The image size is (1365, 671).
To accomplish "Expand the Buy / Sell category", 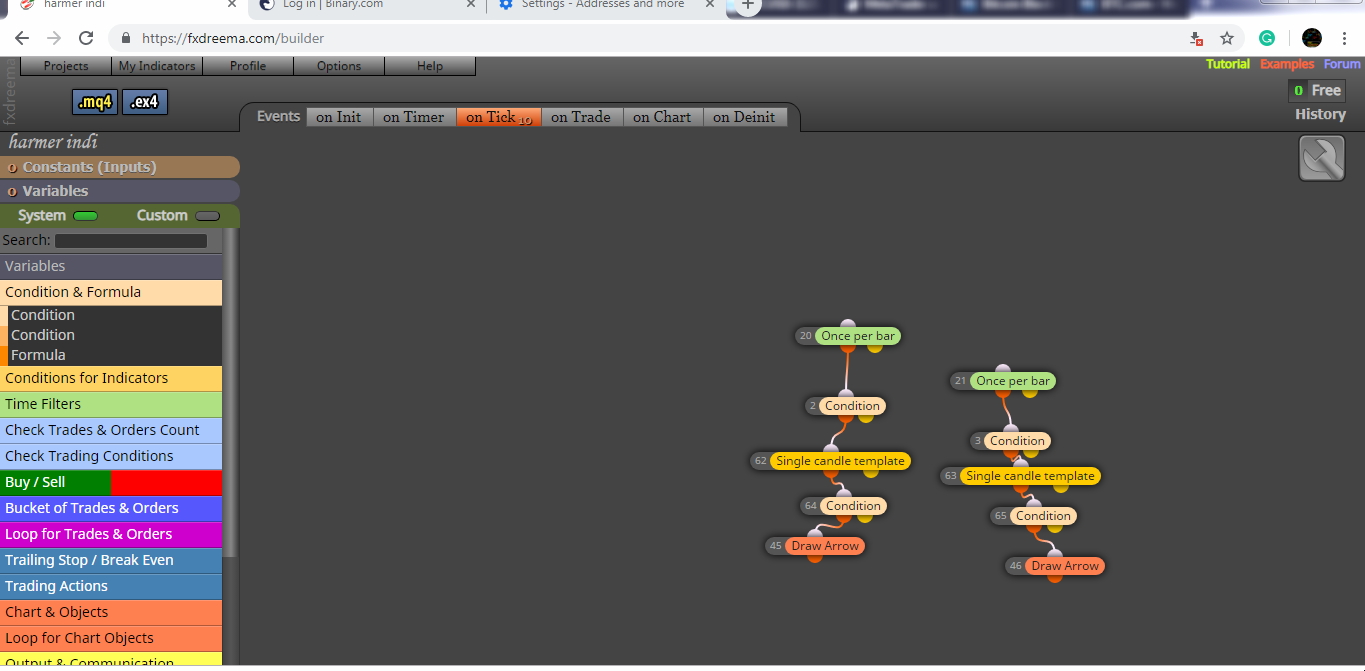I will point(111,482).
